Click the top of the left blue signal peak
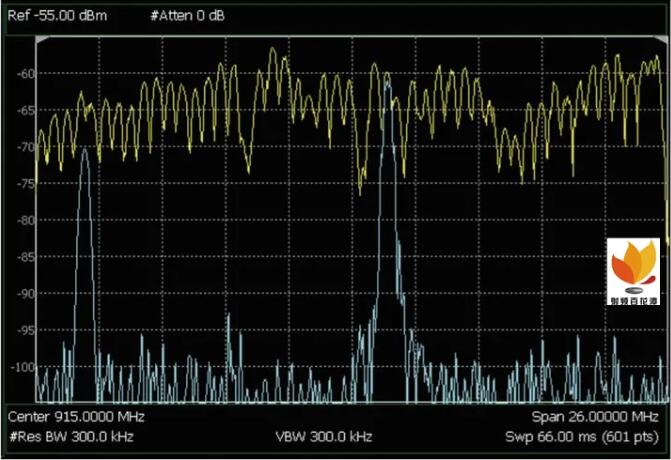671x460 pixels. click(x=84, y=151)
